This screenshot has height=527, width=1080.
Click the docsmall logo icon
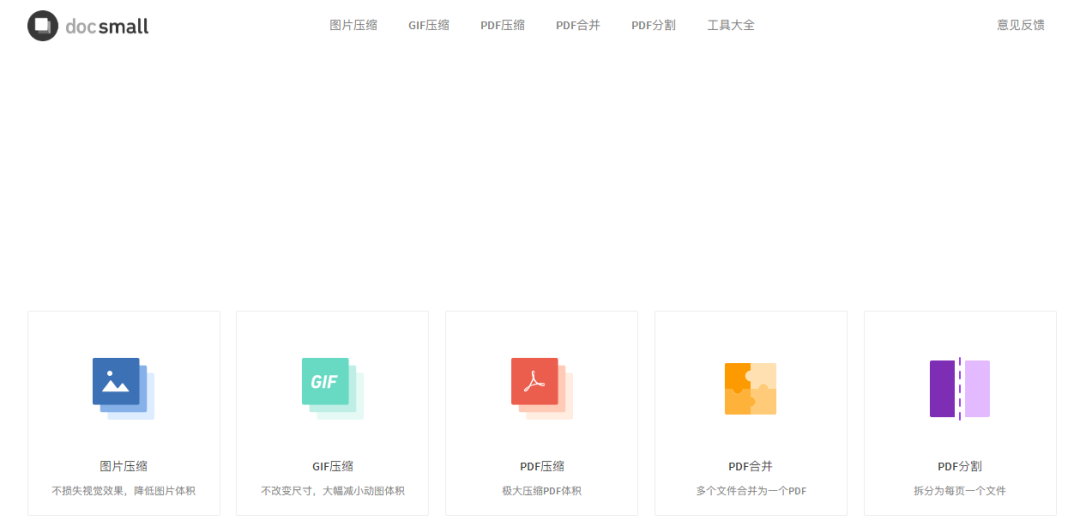pyautogui.click(x=43, y=25)
